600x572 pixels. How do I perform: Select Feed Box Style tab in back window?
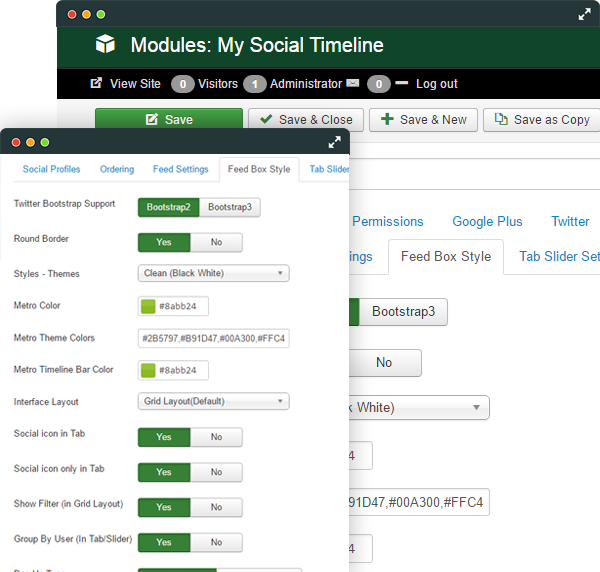pos(446,256)
